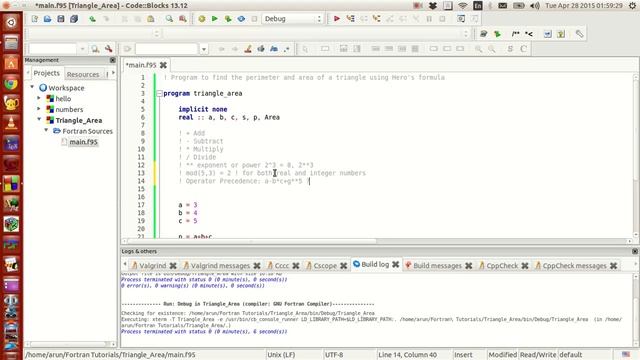Viewport: 640px width, 360px height.
Task: Click the UTF-8 encoding status entry
Action: pos(334,355)
